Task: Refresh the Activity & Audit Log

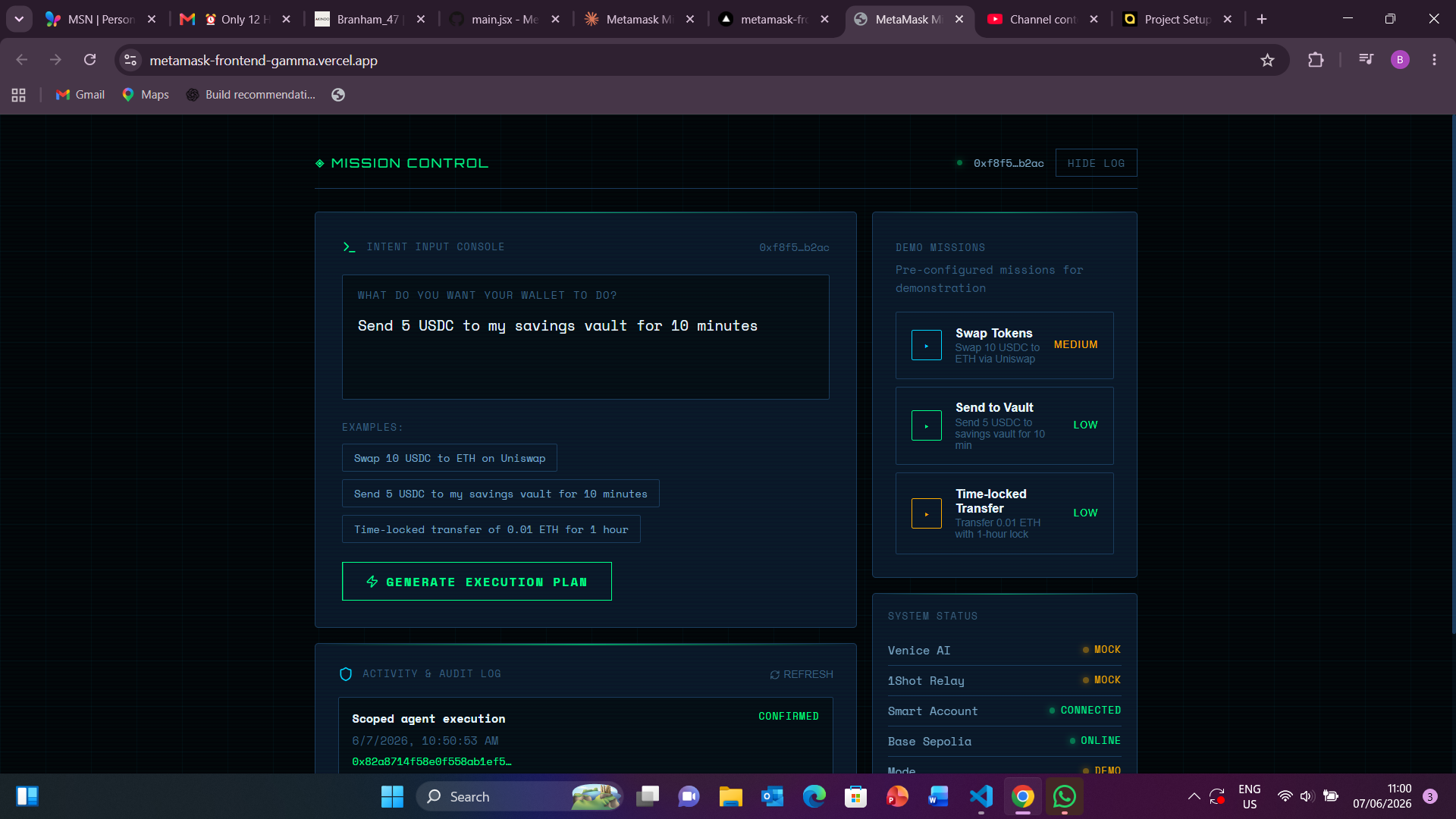Action: (x=802, y=674)
